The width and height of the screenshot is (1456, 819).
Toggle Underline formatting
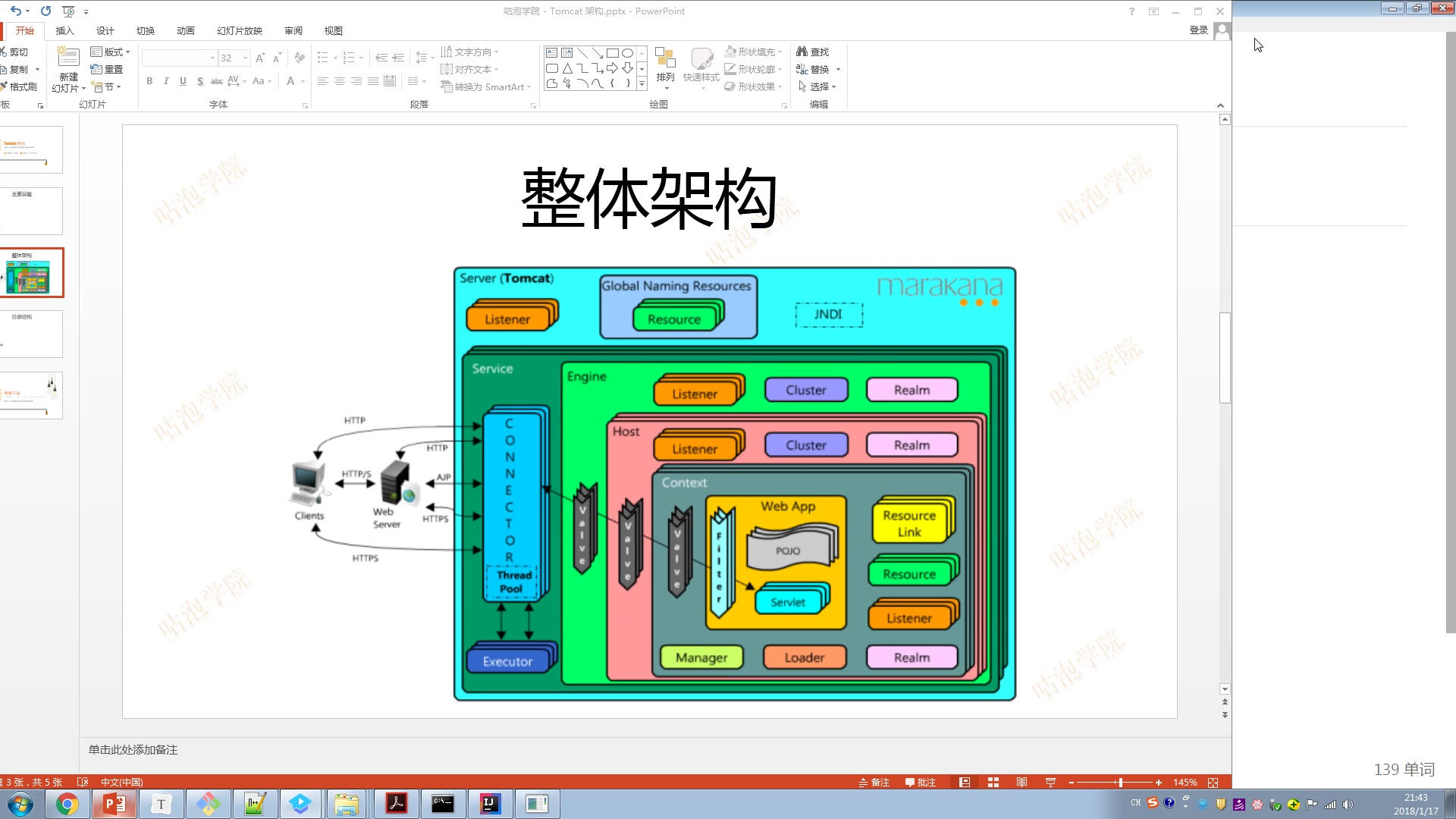point(183,81)
